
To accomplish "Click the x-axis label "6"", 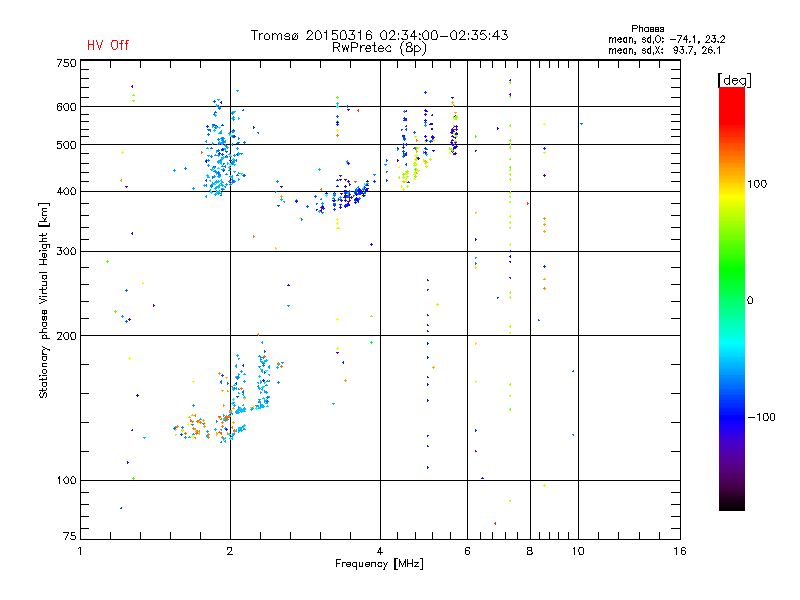I will click(x=467, y=551).
